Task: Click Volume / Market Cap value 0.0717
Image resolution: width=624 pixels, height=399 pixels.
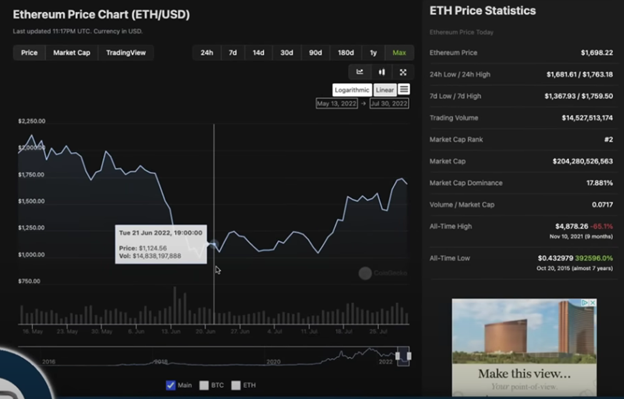Action: click(x=602, y=204)
